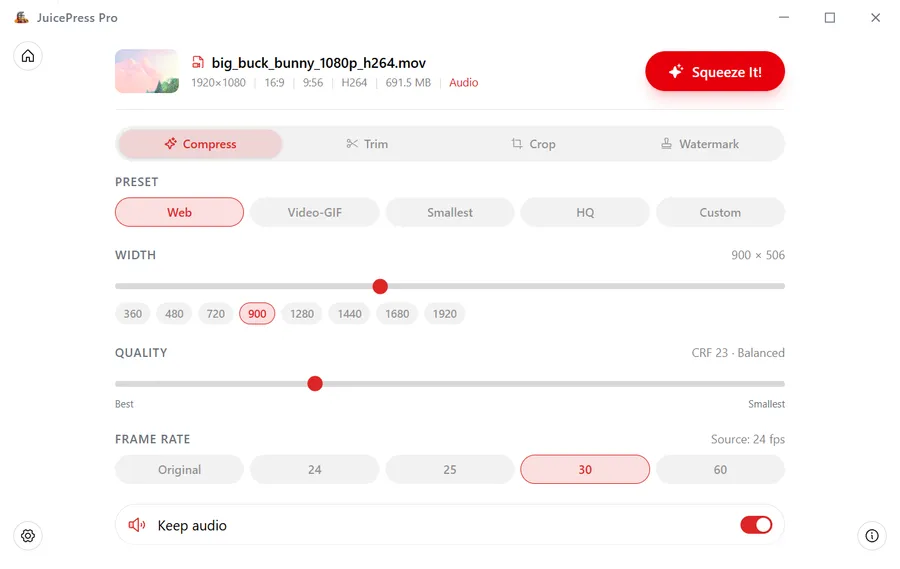
Task: Click the red video file icon
Action: pyautogui.click(x=198, y=63)
